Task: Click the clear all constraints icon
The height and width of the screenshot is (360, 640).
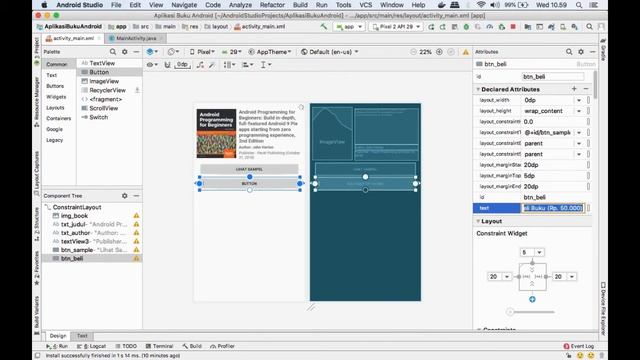Action: pyautogui.click(x=200, y=65)
